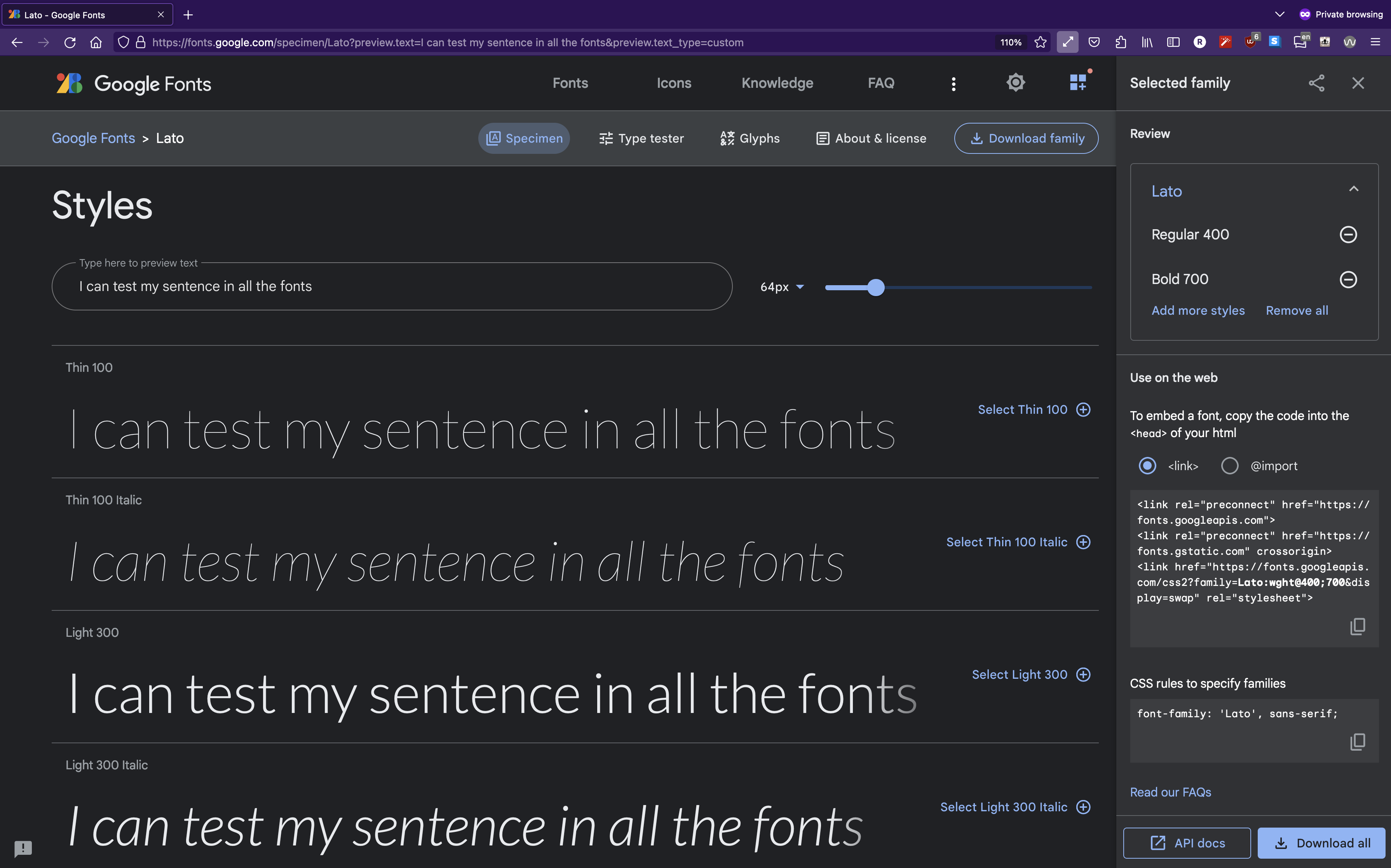Select the @import radio button
The width and height of the screenshot is (1391, 868).
click(1230, 465)
